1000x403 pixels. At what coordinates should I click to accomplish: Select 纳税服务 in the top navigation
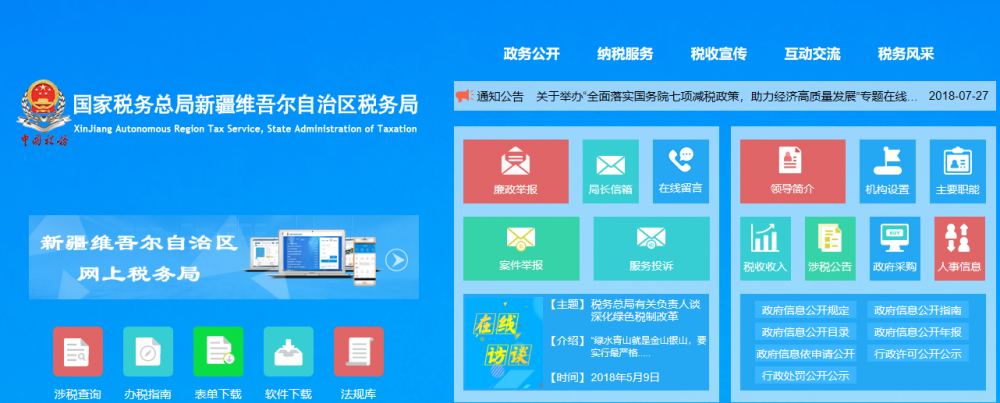625,54
